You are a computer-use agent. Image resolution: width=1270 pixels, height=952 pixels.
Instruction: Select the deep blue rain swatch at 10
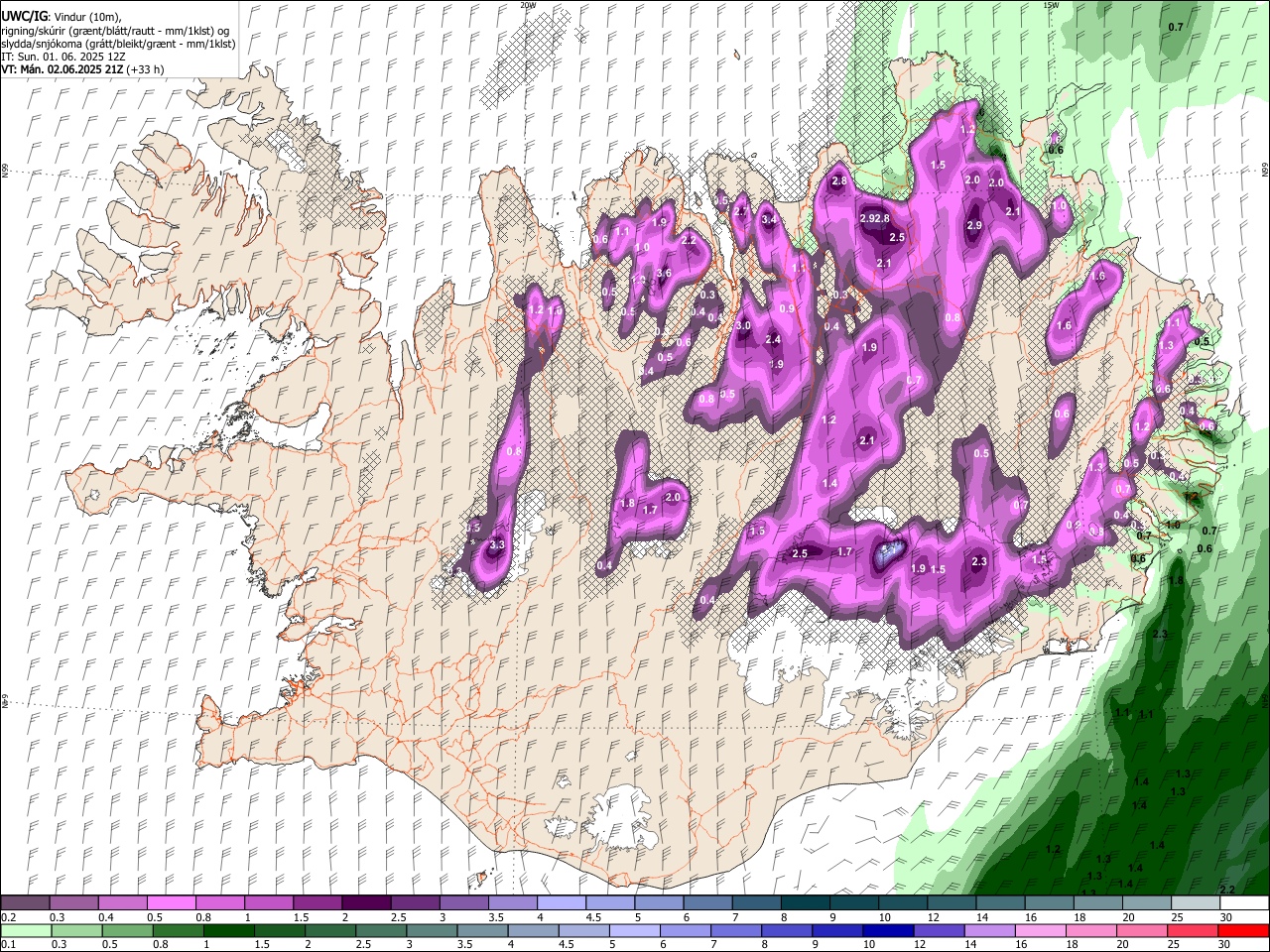pyautogui.click(x=887, y=930)
